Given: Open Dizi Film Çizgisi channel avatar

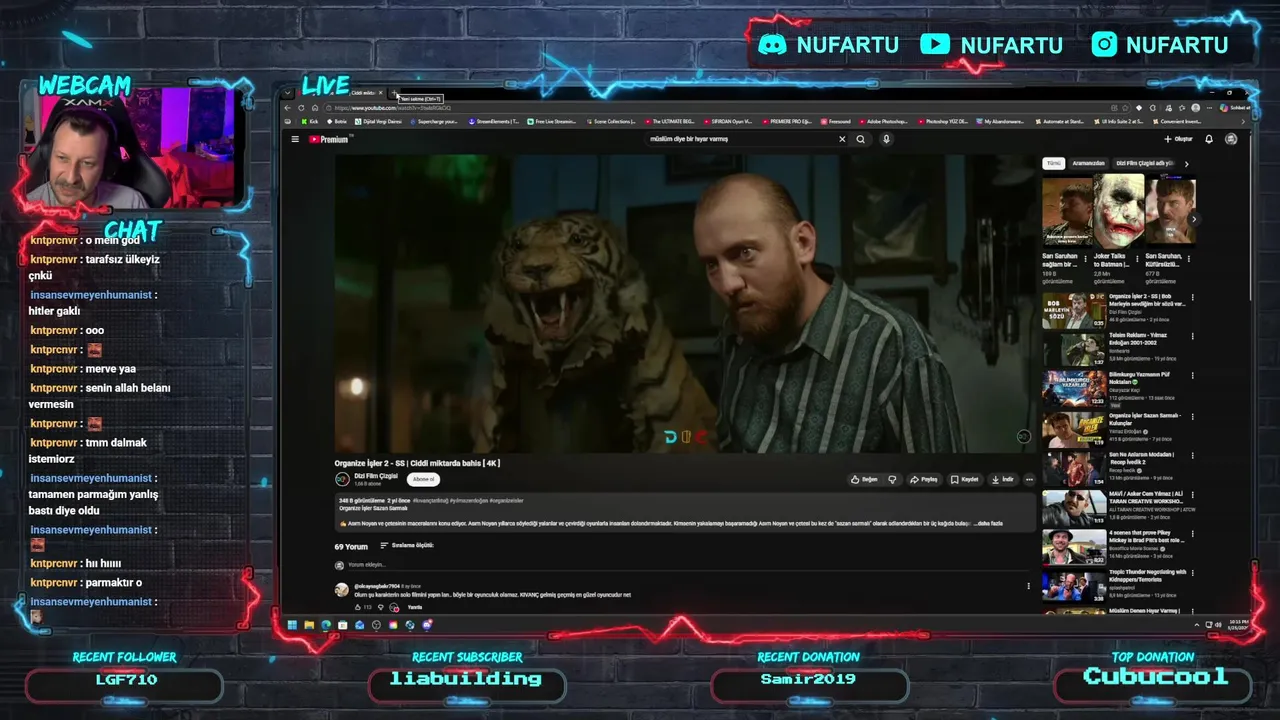Looking at the screenshot, I should (342, 479).
